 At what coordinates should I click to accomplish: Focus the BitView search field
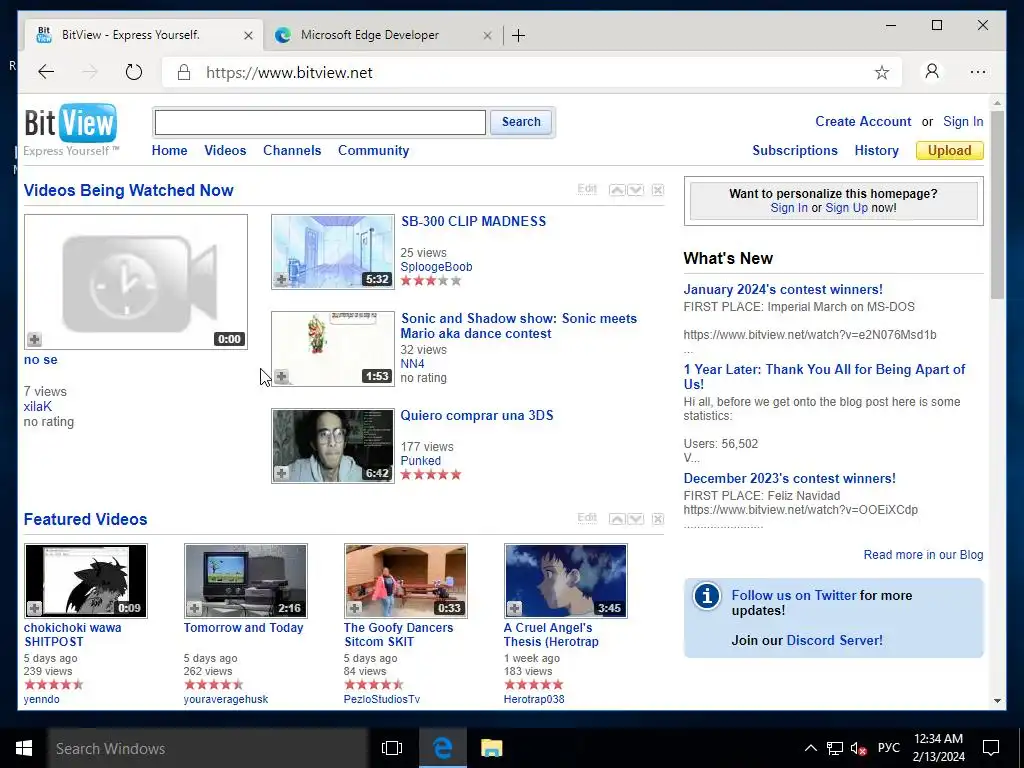point(320,122)
